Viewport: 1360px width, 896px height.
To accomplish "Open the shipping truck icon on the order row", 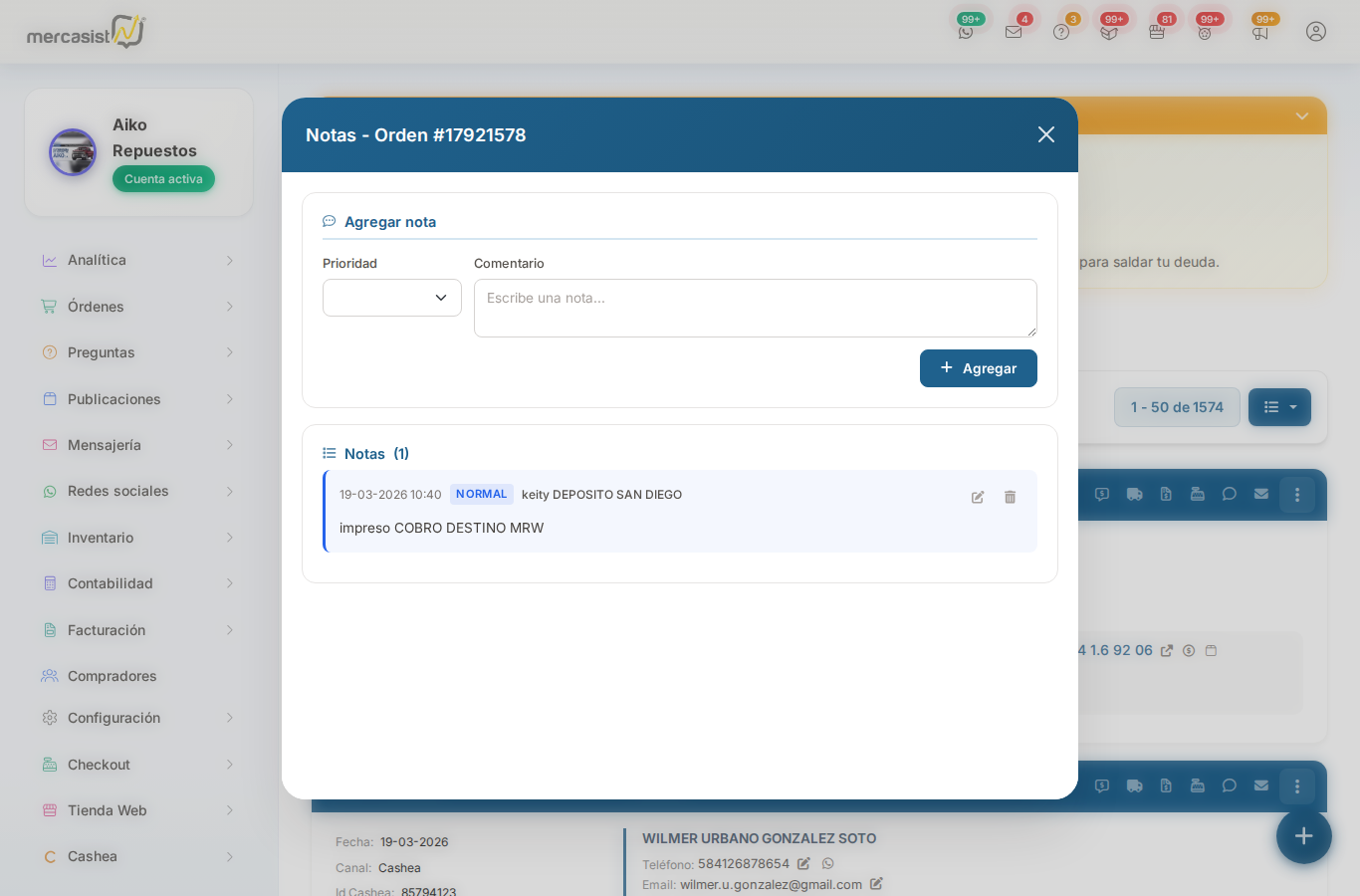I will point(1134,494).
